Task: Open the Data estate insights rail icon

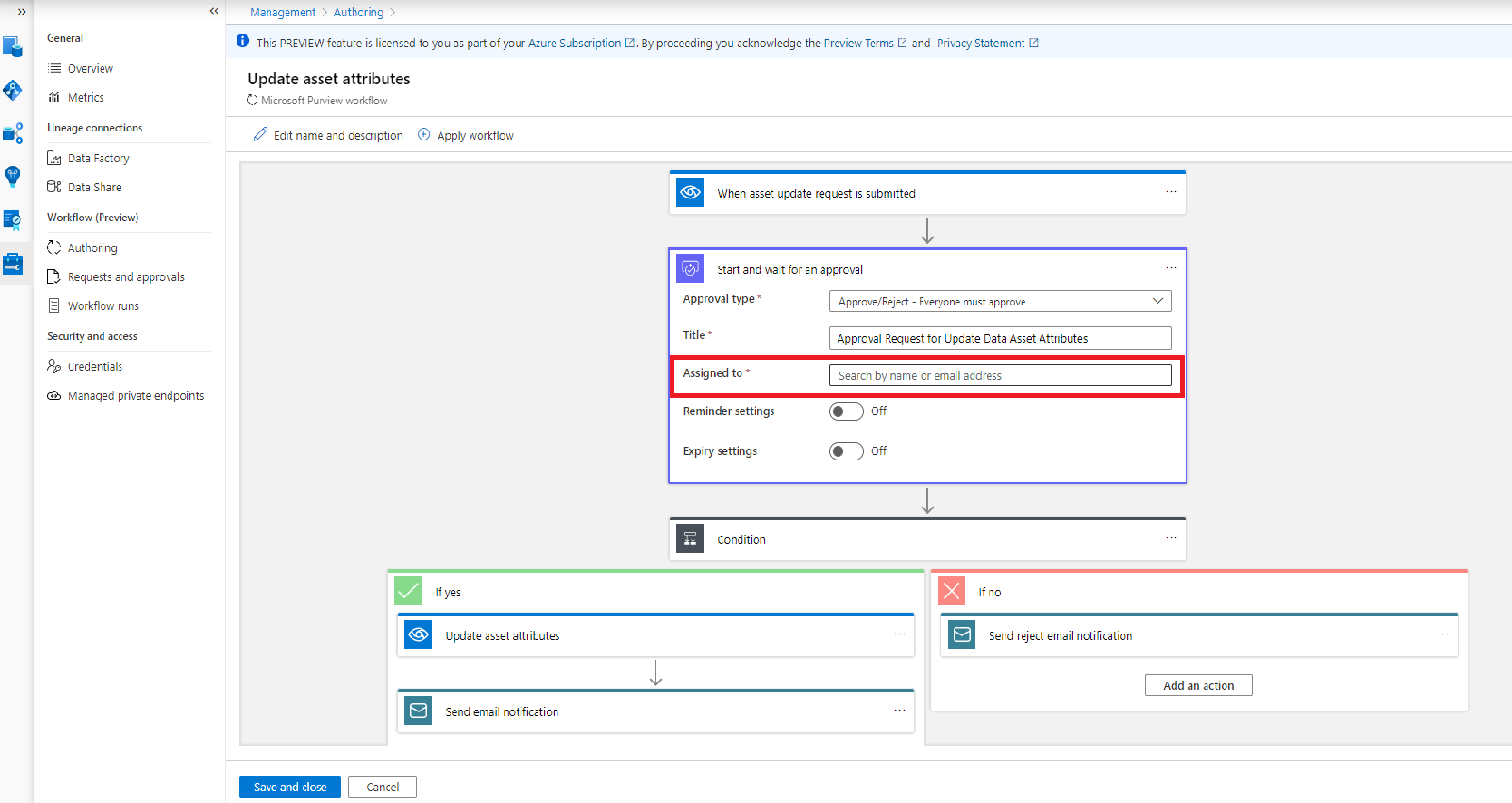Action: [13, 134]
